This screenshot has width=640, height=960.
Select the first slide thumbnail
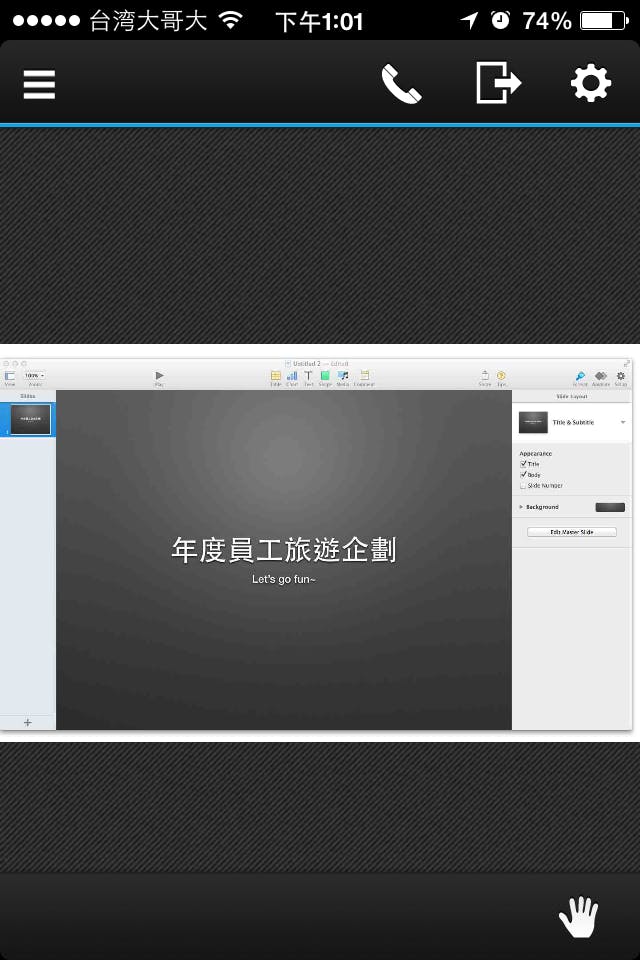(x=30, y=420)
